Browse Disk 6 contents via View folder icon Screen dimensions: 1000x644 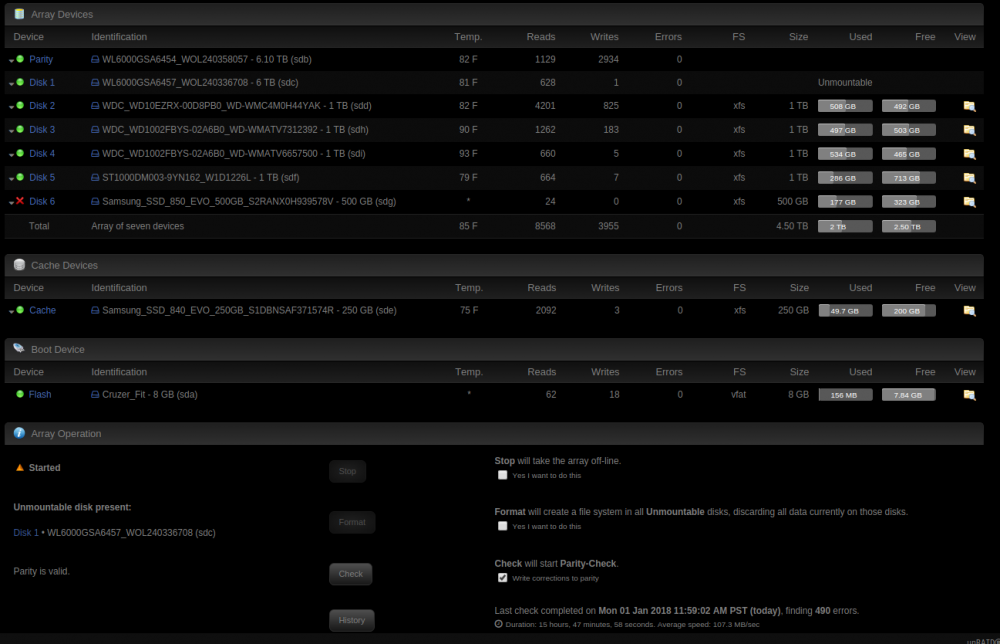(x=969, y=201)
